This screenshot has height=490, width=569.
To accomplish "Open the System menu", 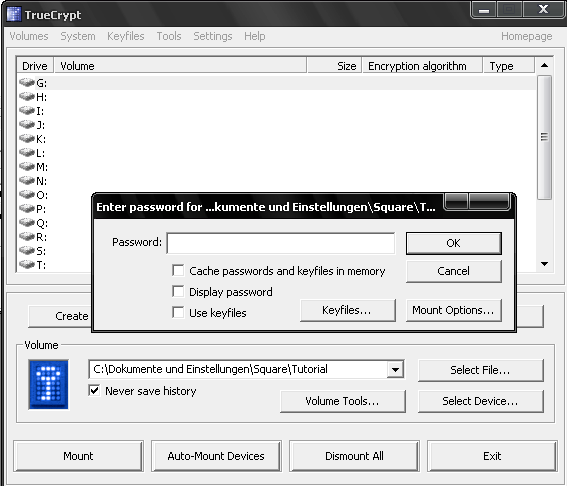I will [x=78, y=36].
